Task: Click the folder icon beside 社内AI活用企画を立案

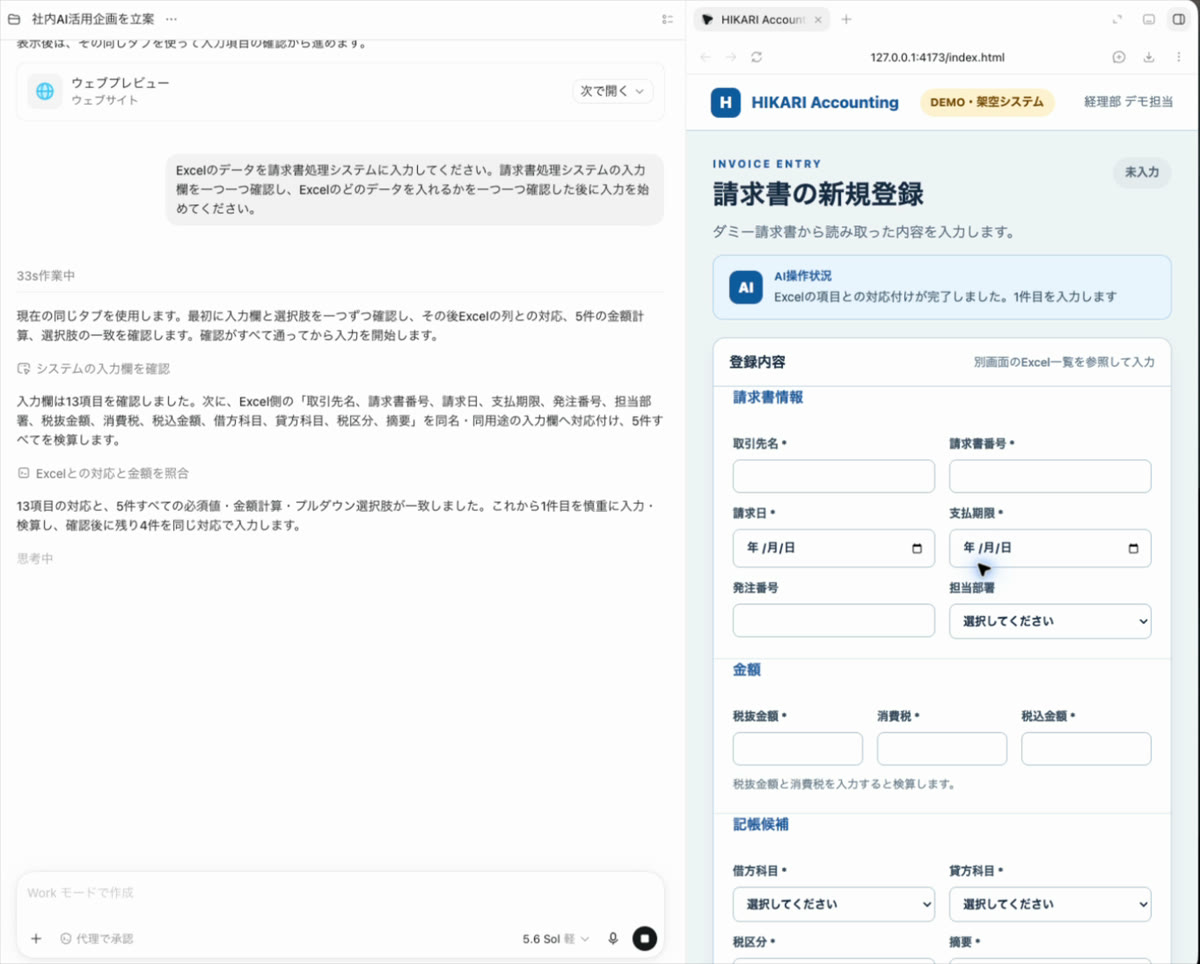Action: [x=14, y=19]
